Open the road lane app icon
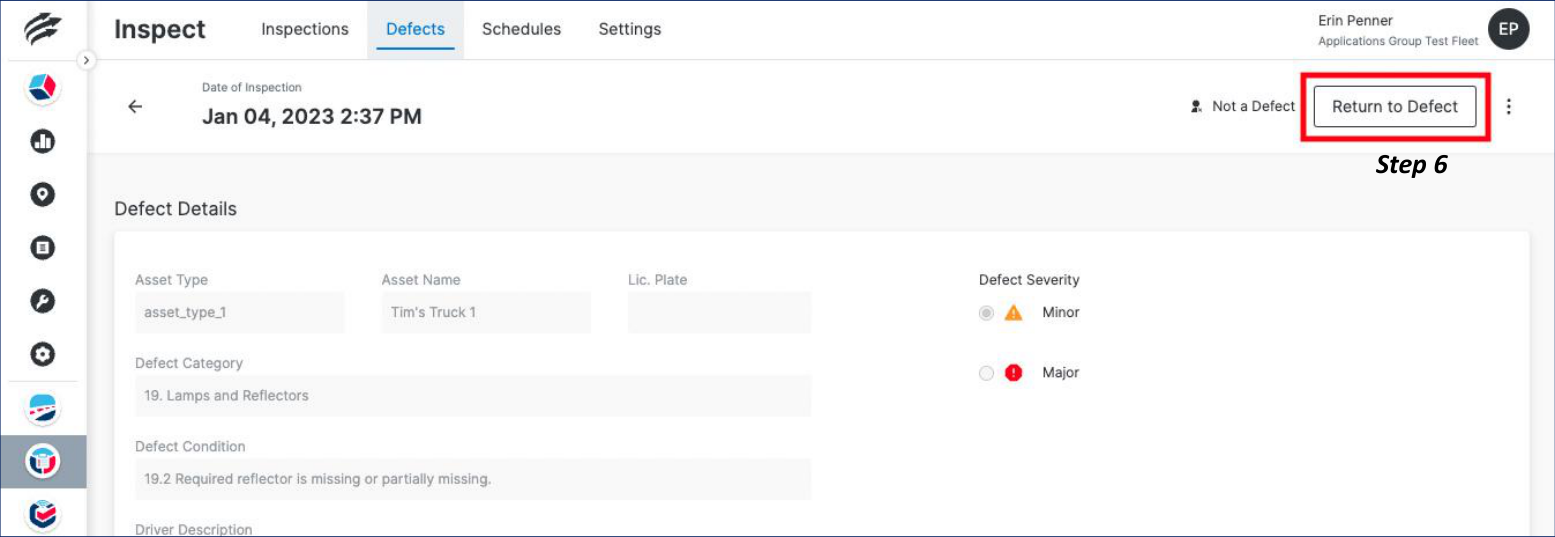This screenshot has width=1555, height=537. 42,409
